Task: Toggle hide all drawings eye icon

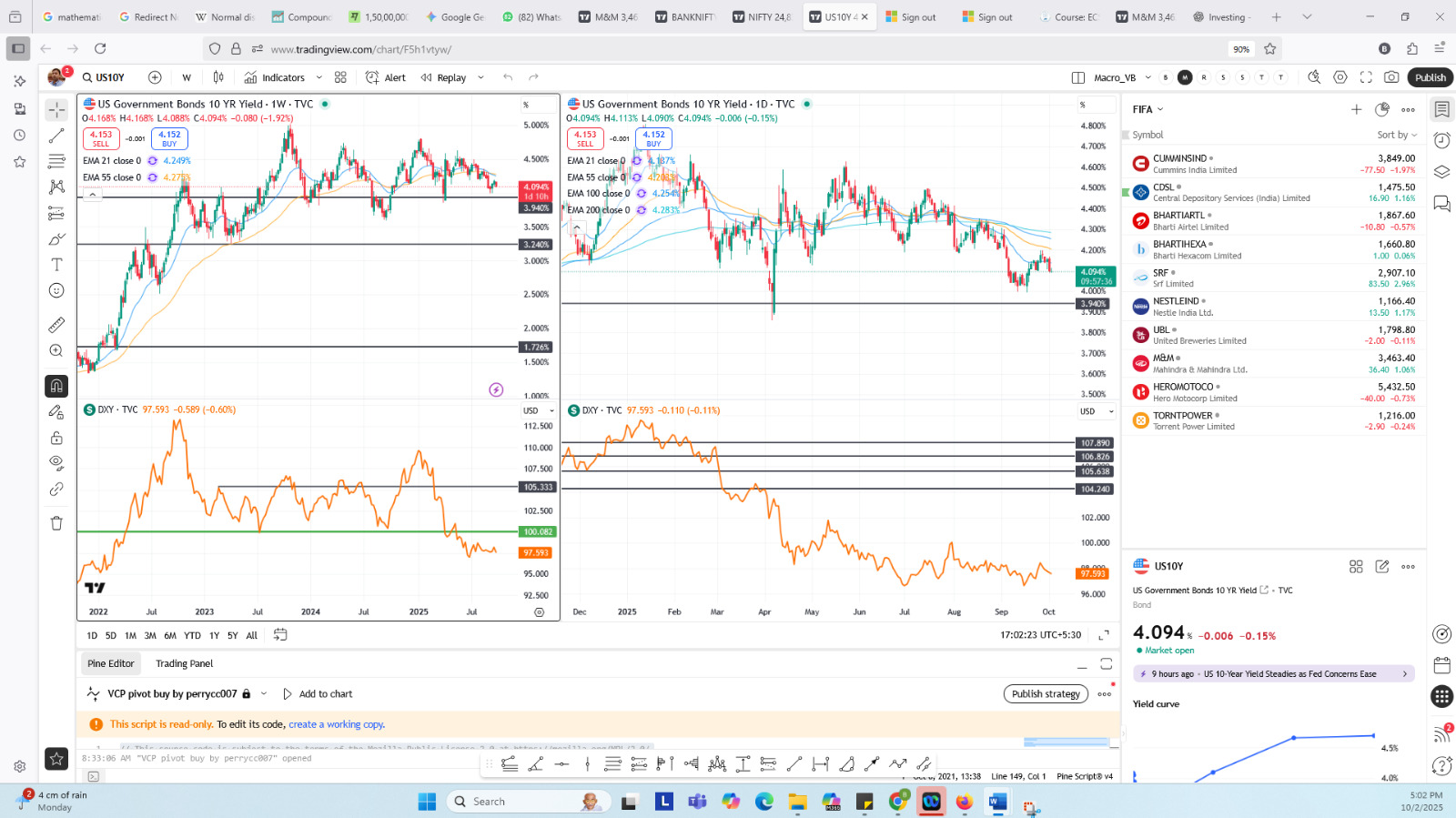Action: pos(56,462)
